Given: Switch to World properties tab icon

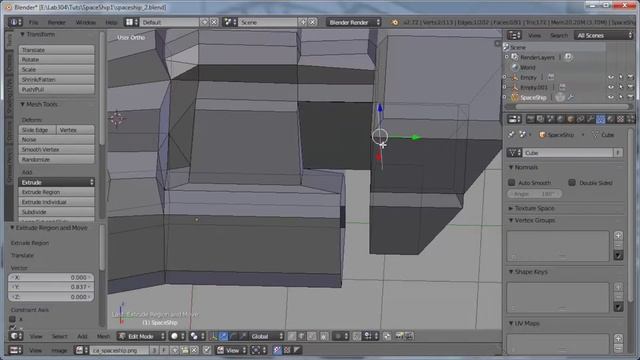Looking at the screenshot, I should (x=560, y=119).
